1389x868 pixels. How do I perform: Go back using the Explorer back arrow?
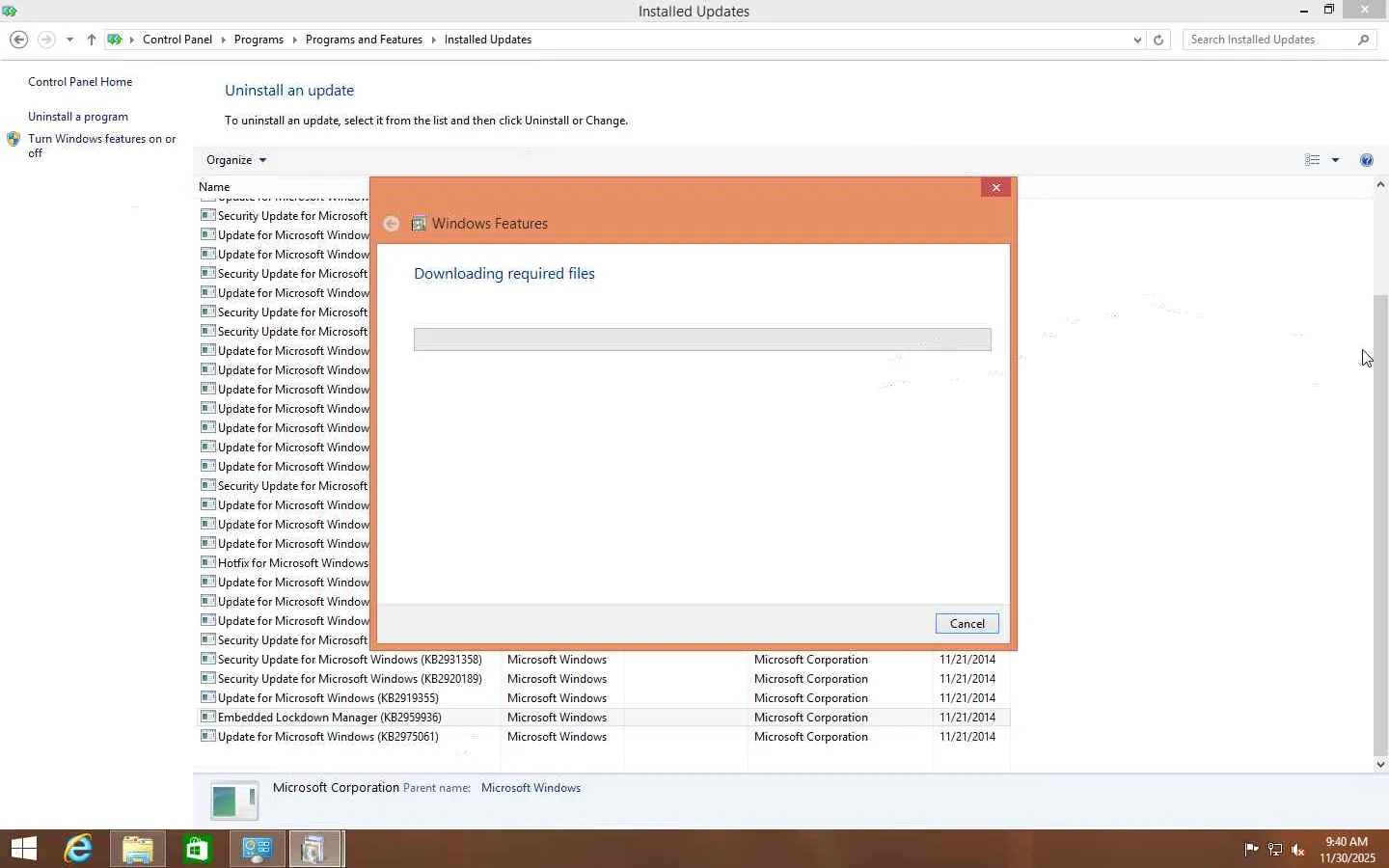click(x=18, y=40)
